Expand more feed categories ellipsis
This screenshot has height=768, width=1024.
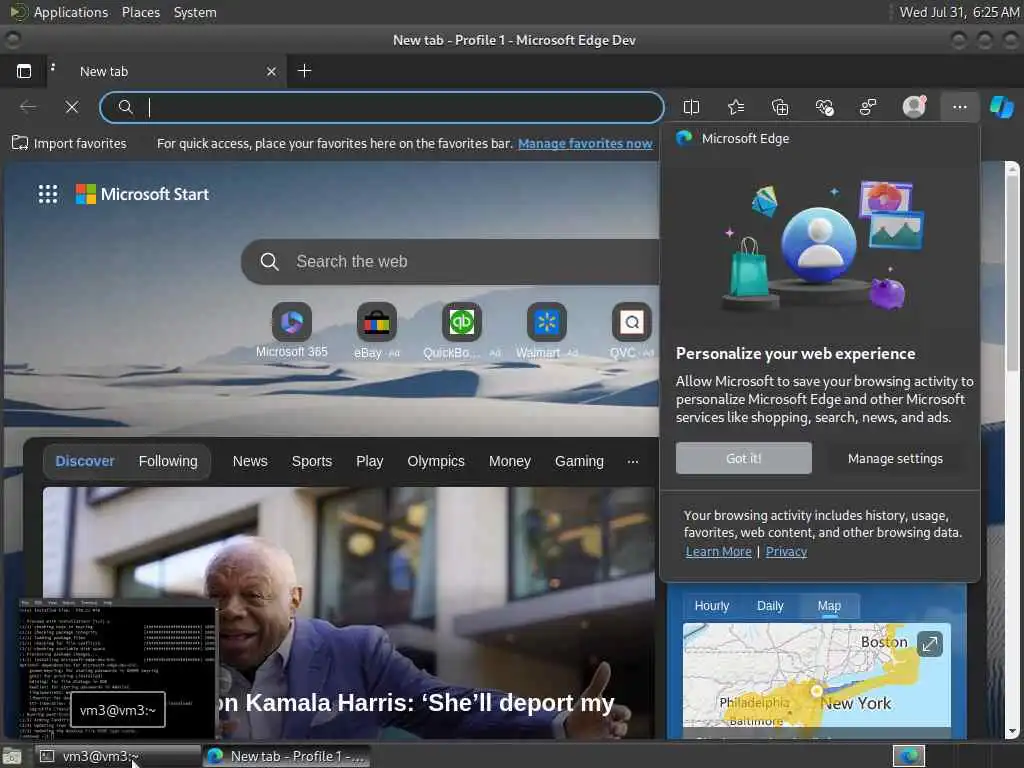[633, 461]
